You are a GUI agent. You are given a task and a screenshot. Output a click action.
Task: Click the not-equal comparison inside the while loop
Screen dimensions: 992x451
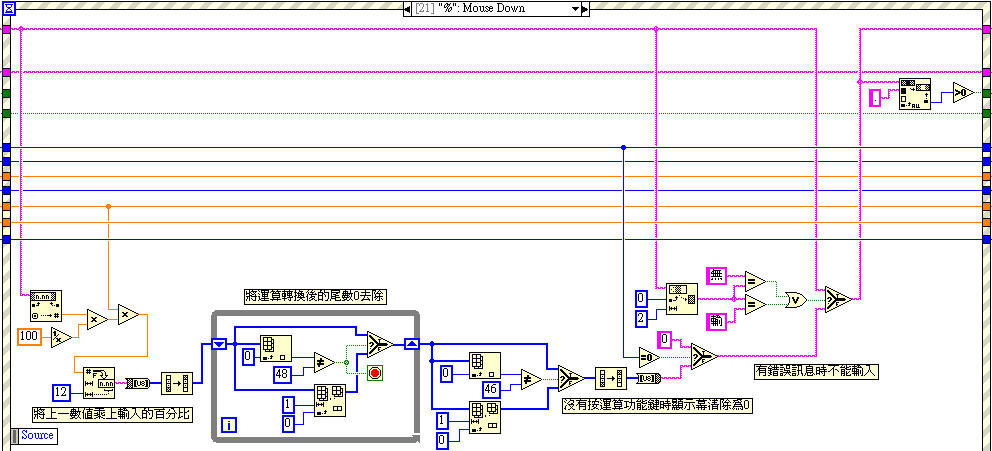pos(324,362)
